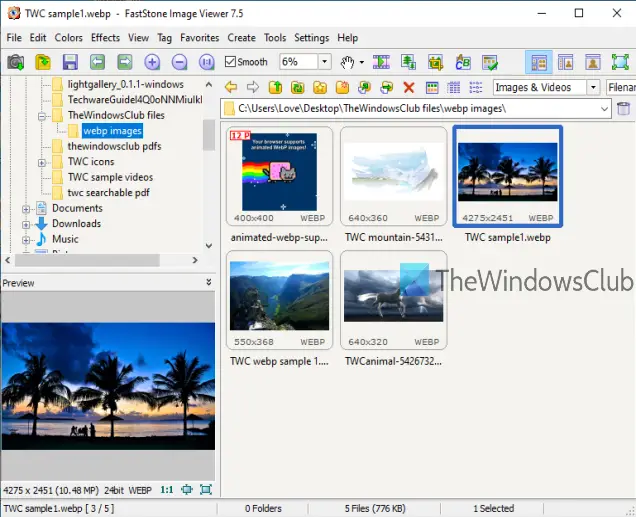Open the Colors menu
636x517 pixels.
click(68, 38)
